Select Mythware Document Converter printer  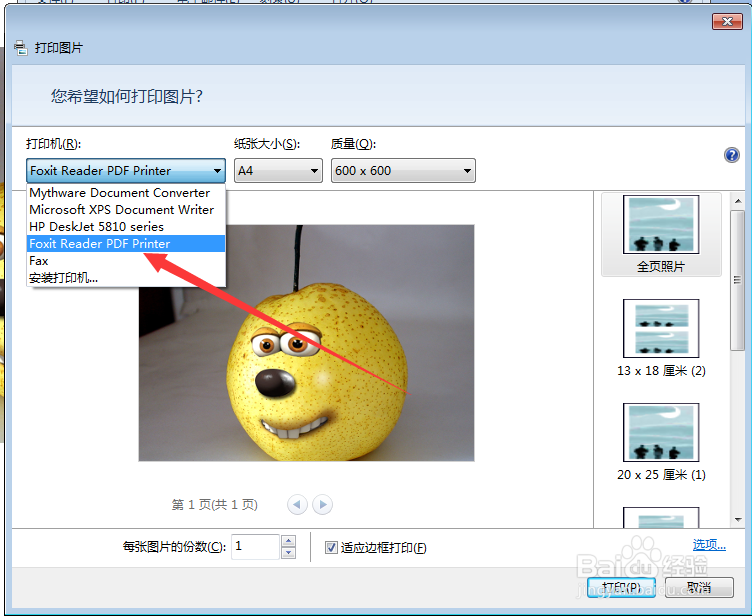126,193
